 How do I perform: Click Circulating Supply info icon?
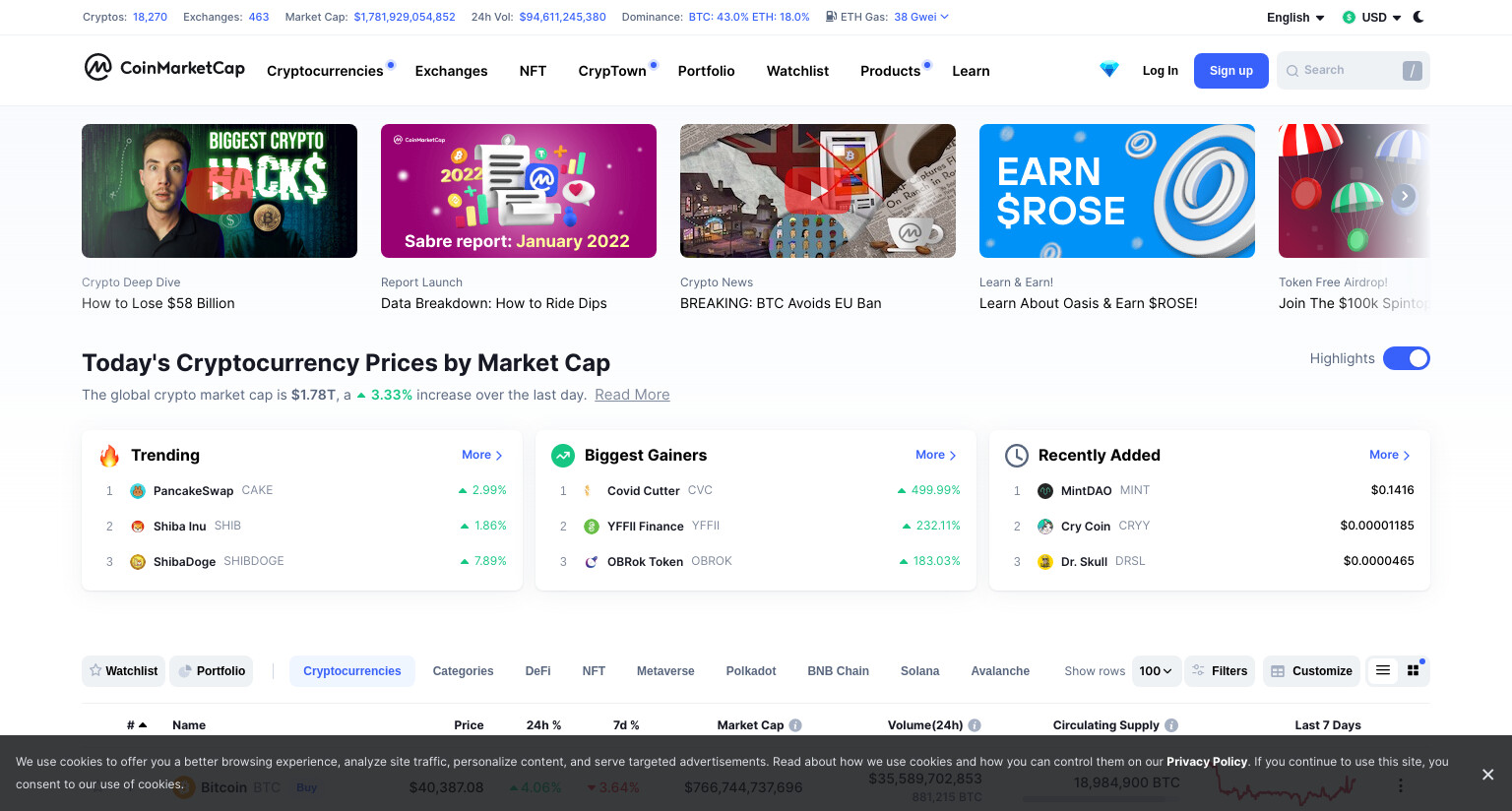[1171, 725]
